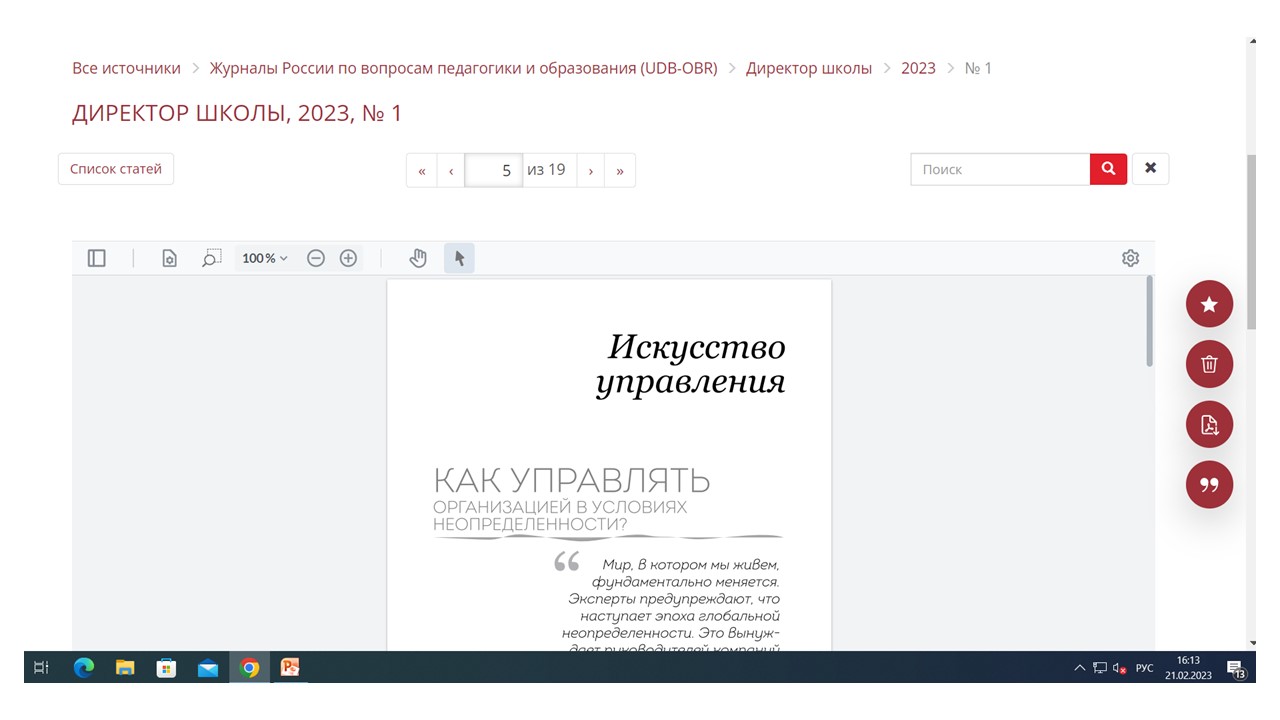This screenshot has height=720, width=1280.
Task: Open viewer settings gear
Action: click(x=1130, y=258)
